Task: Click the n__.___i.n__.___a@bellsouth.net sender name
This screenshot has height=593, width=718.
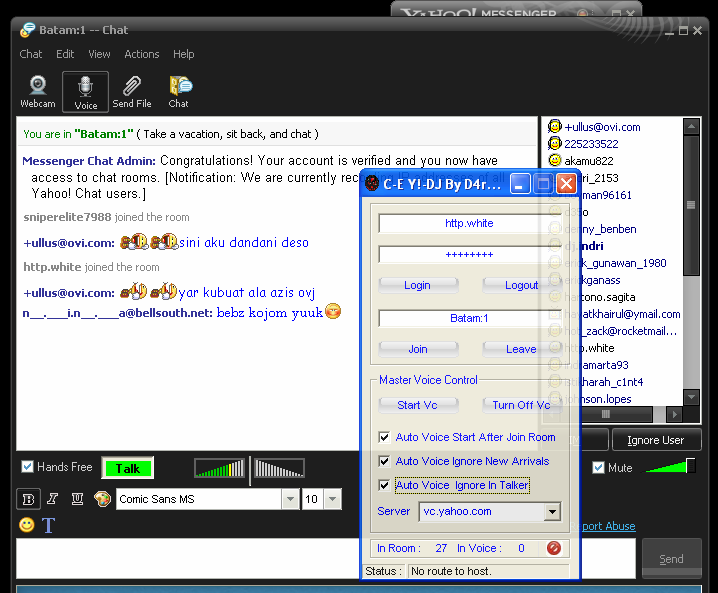Action: coord(118,313)
